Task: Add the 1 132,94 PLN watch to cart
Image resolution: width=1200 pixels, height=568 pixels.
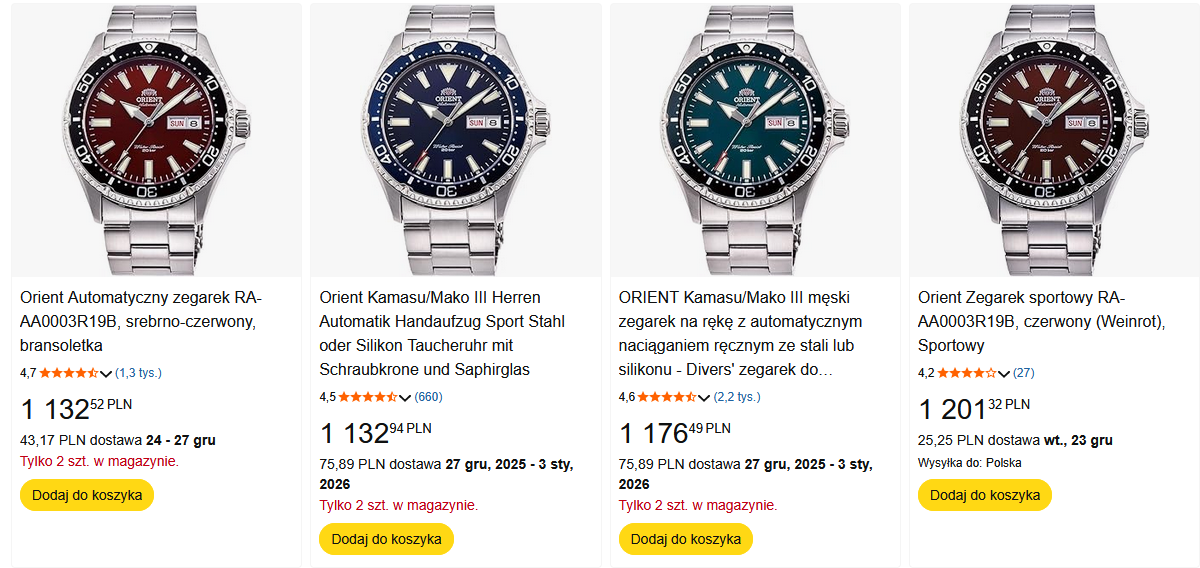Action: [x=386, y=539]
